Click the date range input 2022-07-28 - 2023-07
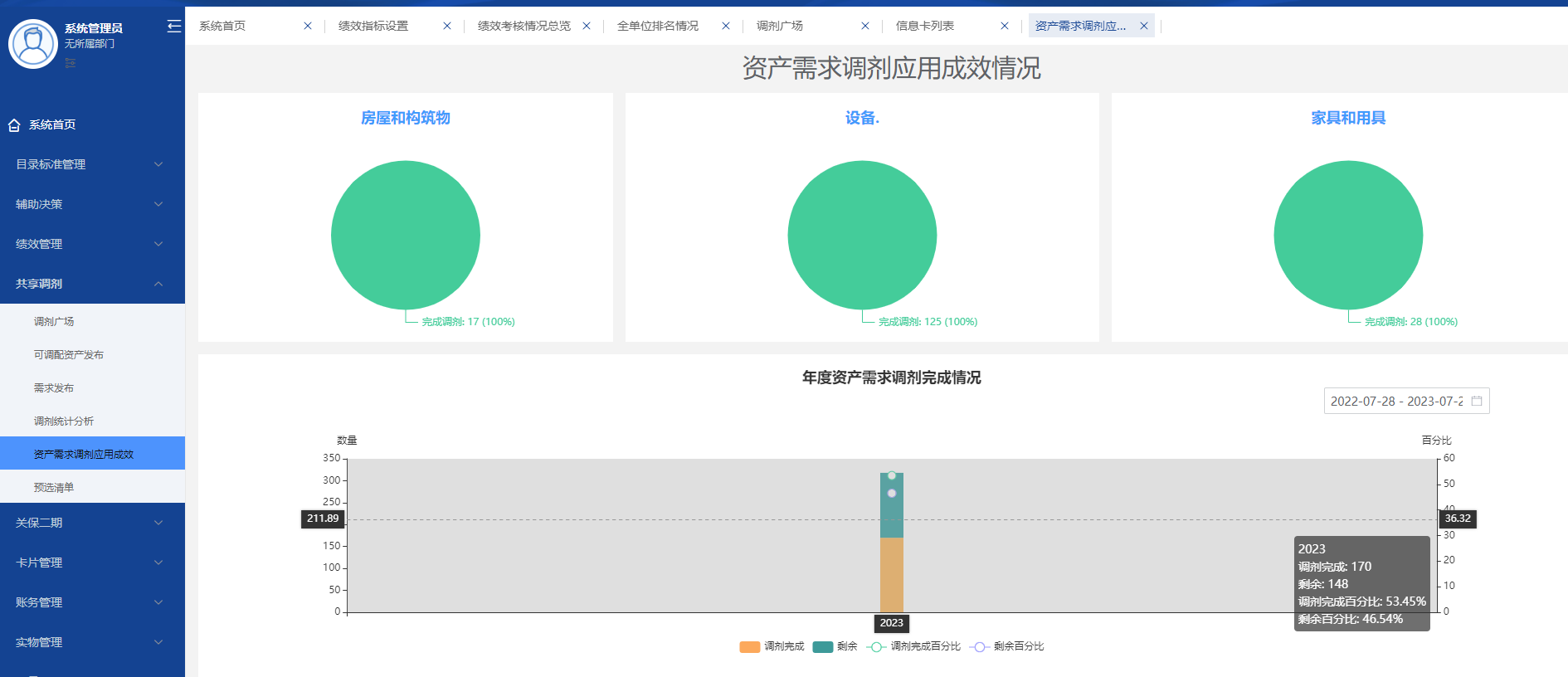Viewport: 1568px width, 677px height. click(x=1406, y=401)
